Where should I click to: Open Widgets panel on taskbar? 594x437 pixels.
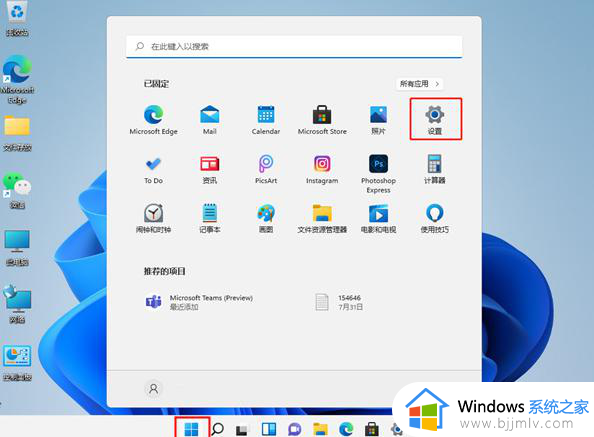click(x=269, y=429)
